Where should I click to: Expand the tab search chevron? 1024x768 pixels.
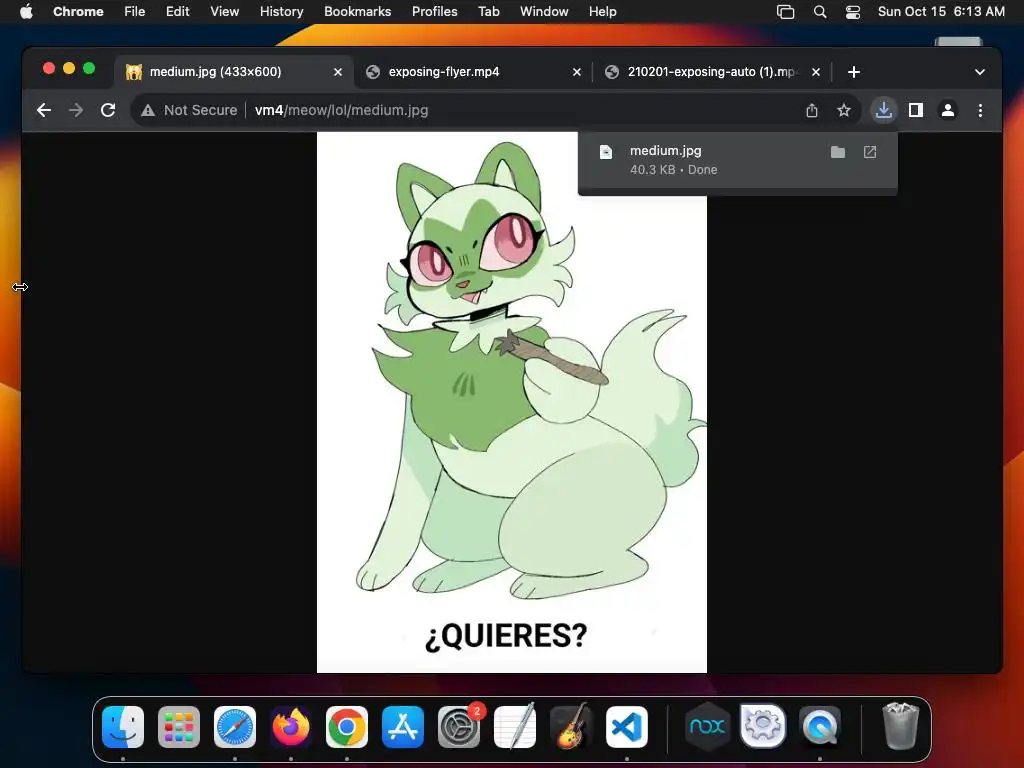tap(980, 72)
